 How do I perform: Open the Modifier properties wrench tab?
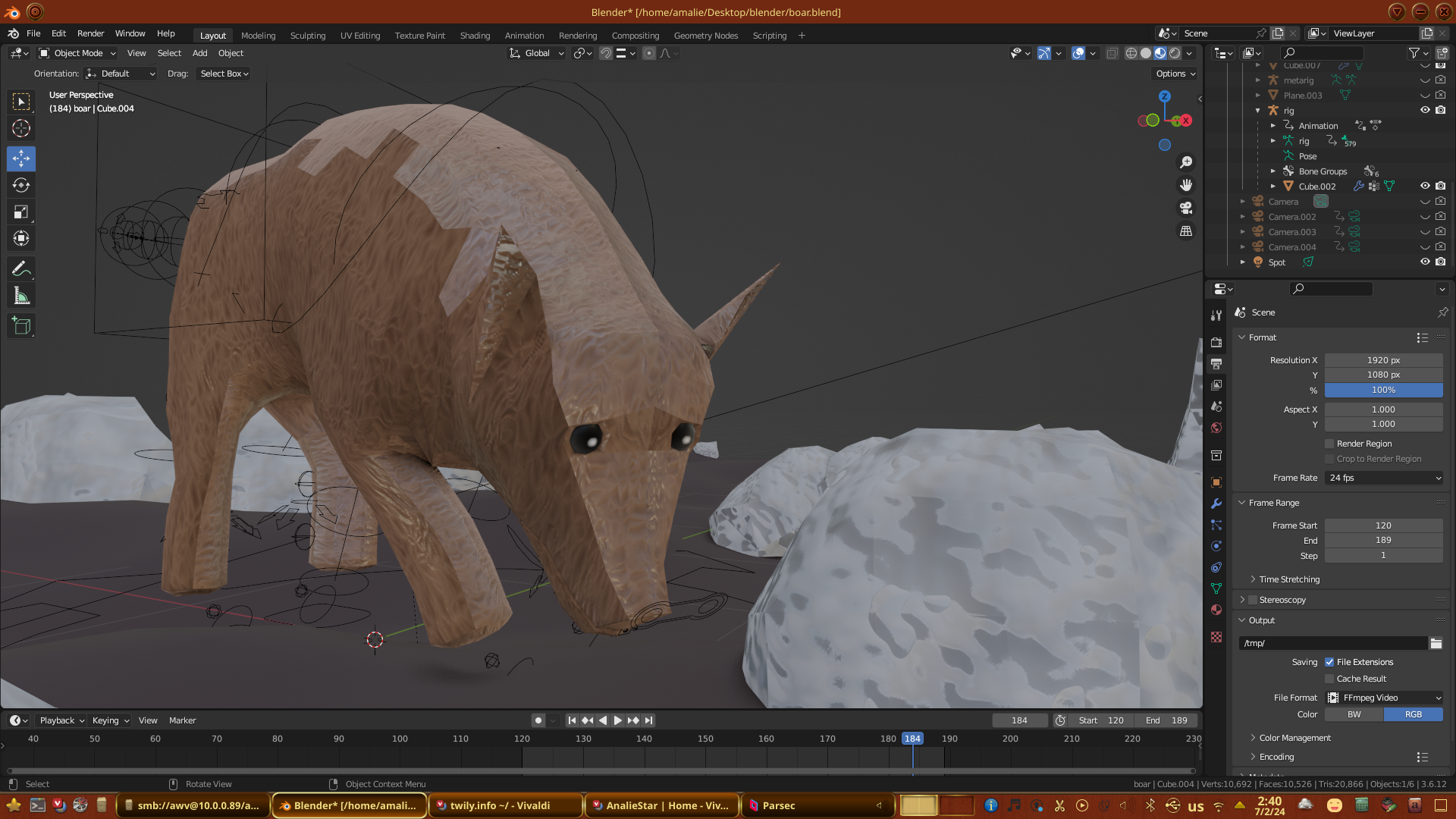click(1216, 504)
